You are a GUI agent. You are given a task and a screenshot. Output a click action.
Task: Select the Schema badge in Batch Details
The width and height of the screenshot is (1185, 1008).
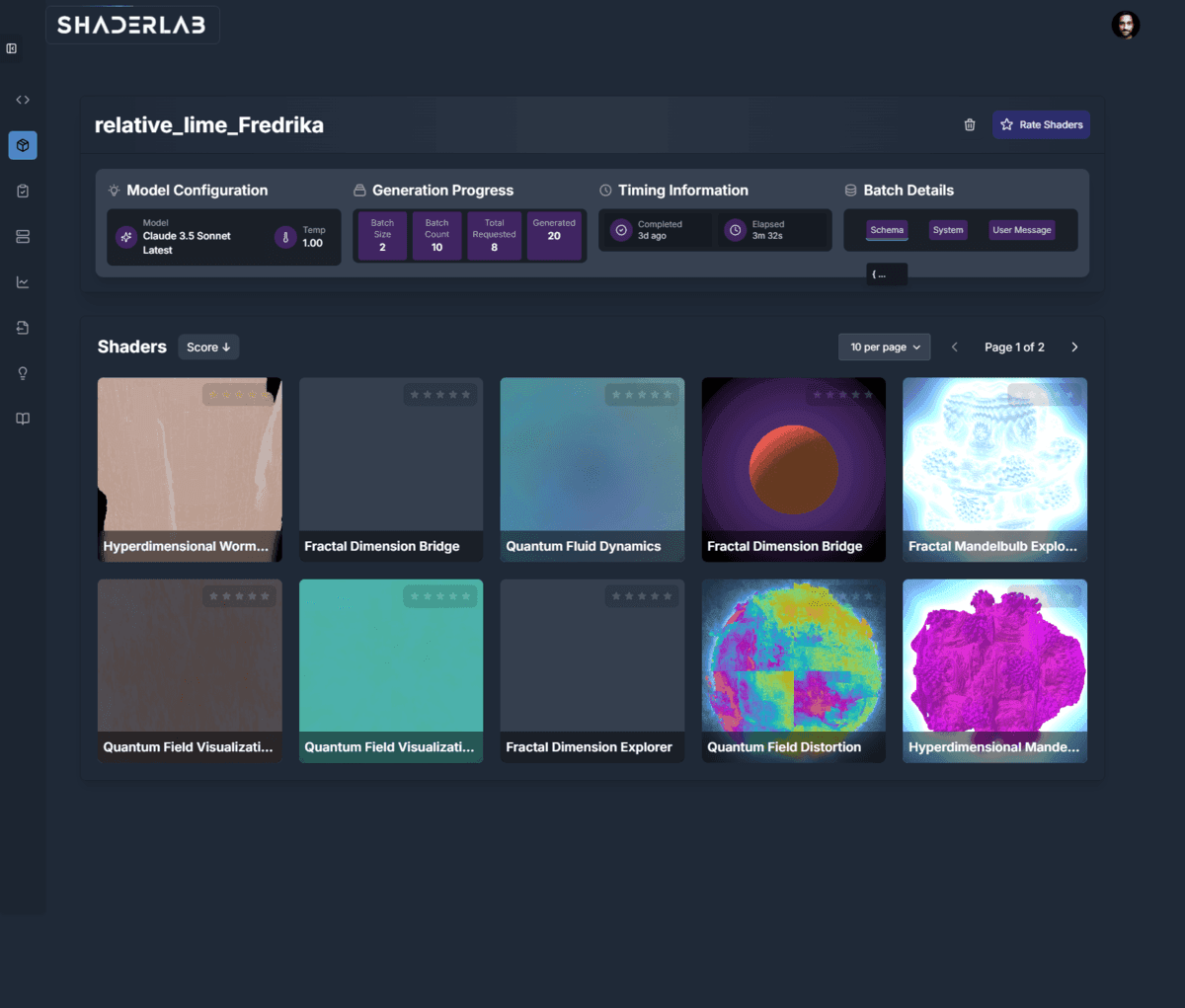click(887, 230)
